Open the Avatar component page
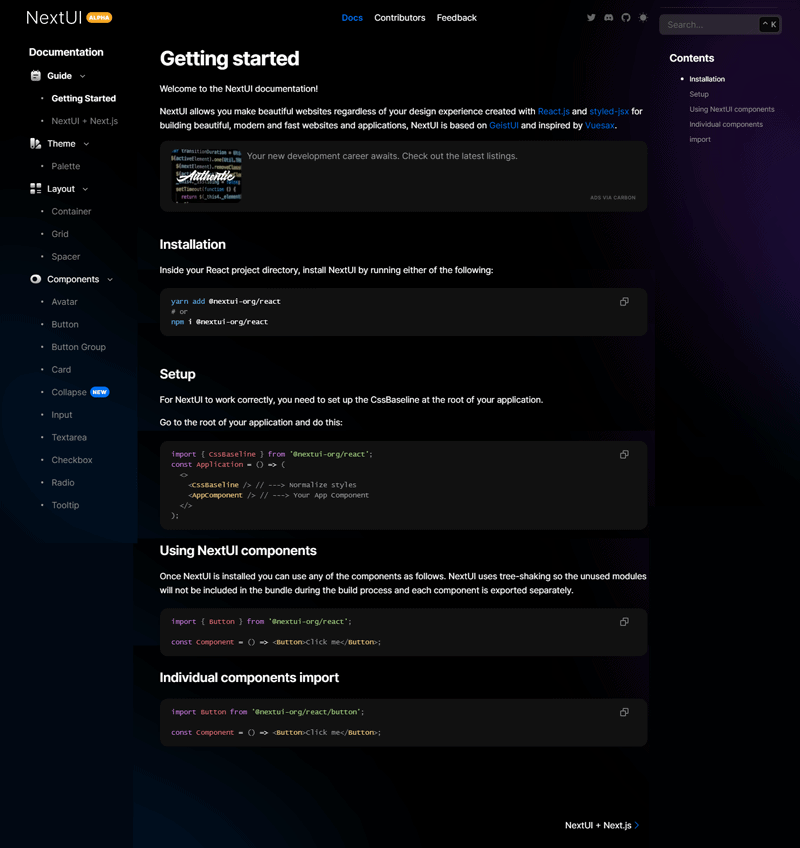This screenshot has width=800, height=848. (x=64, y=302)
